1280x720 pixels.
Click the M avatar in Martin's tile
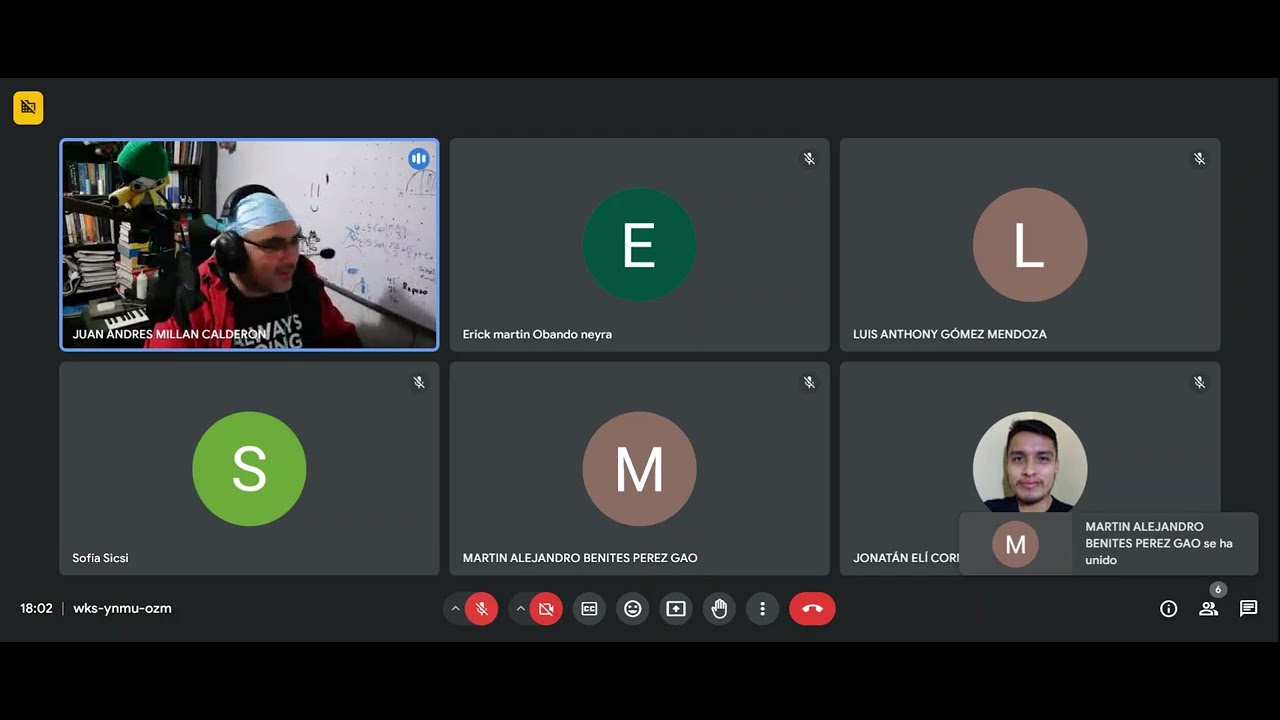pyautogui.click(x=639, y=469)
